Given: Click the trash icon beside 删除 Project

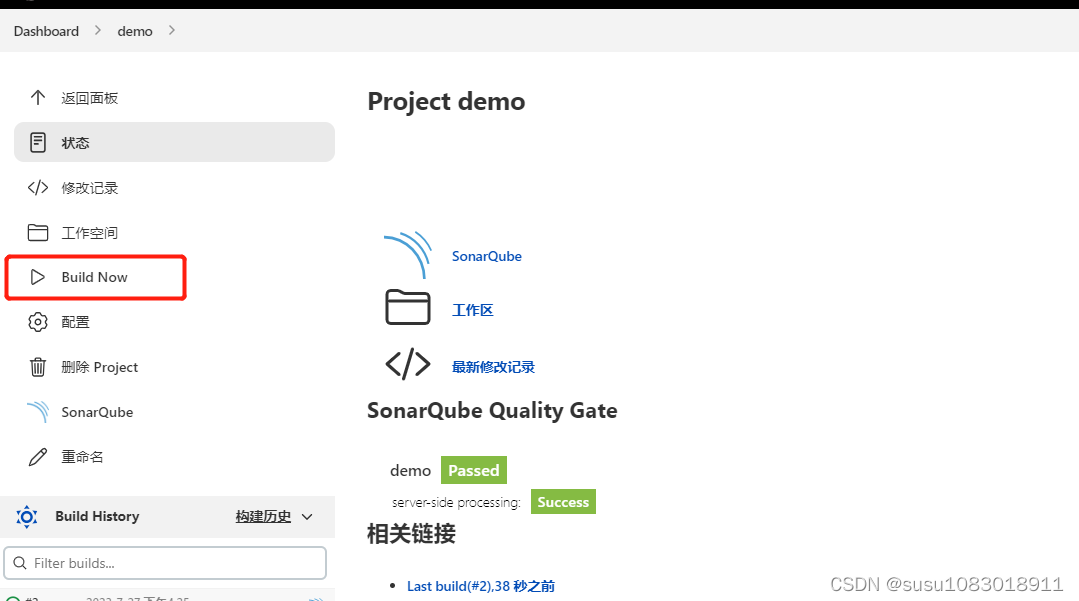Looking at the screenshot, I should (38, 367).
